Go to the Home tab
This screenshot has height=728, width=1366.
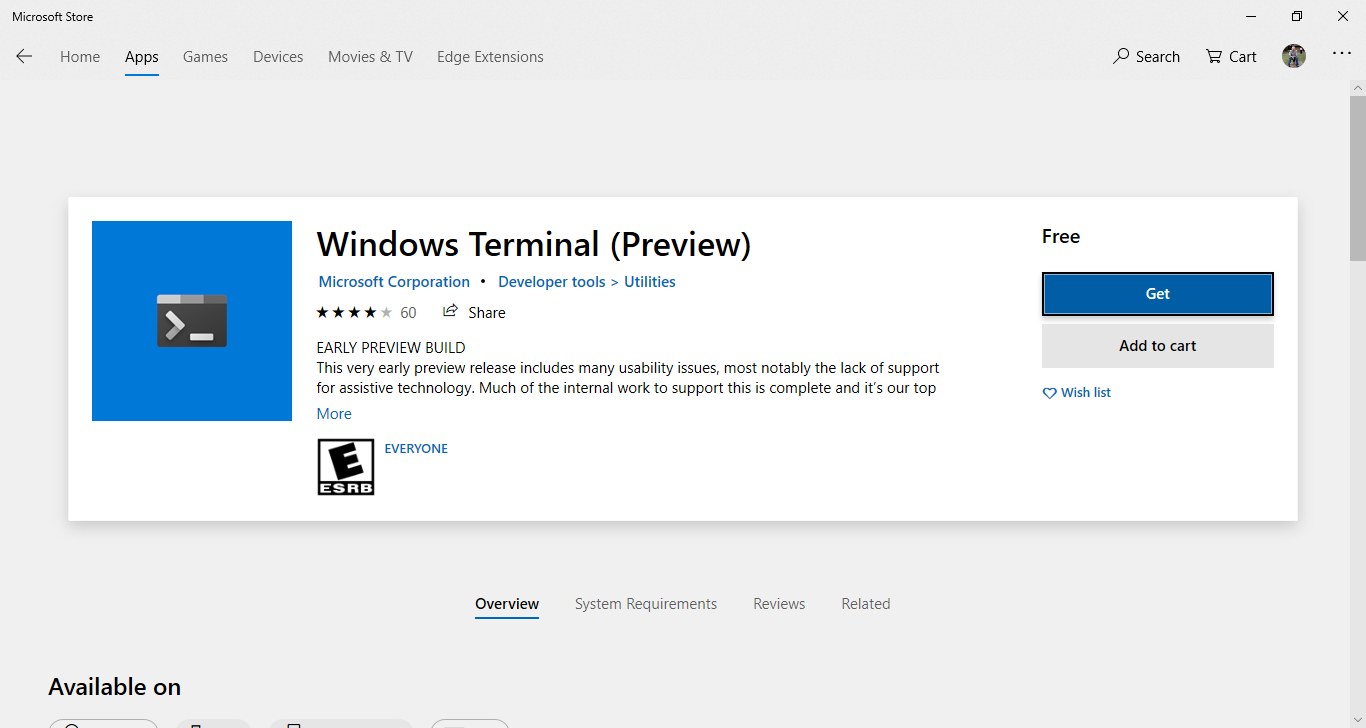(x=80, y=57)
